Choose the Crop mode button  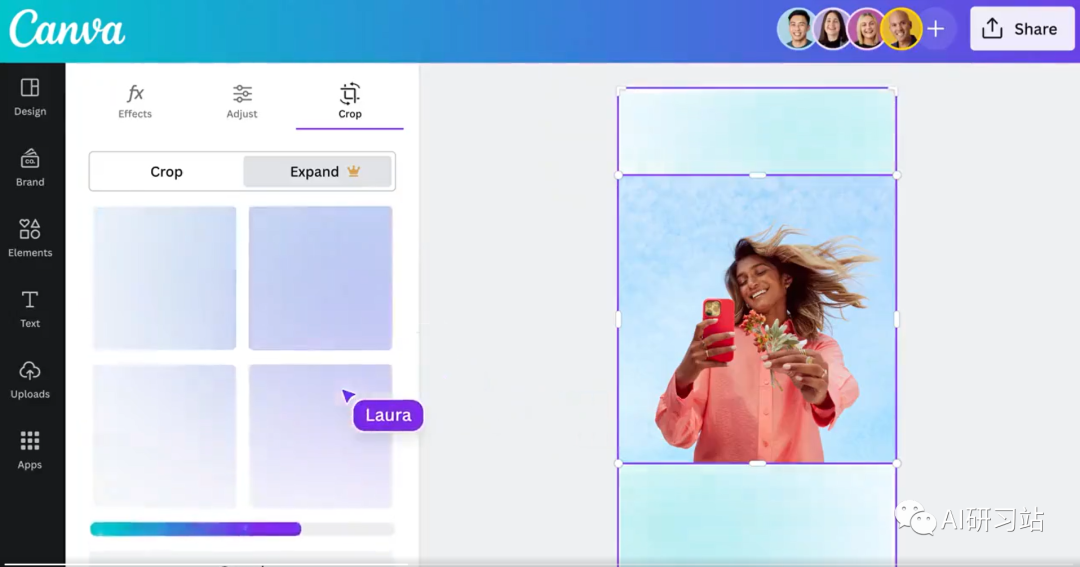pyautogui.click(x=167, y=172)
